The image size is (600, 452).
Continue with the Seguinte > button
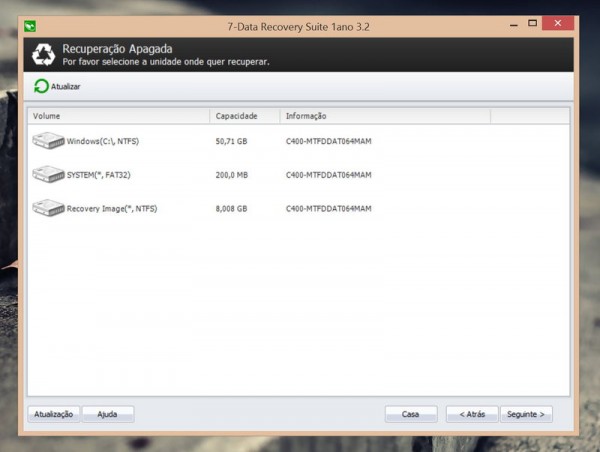pos(526,414)
